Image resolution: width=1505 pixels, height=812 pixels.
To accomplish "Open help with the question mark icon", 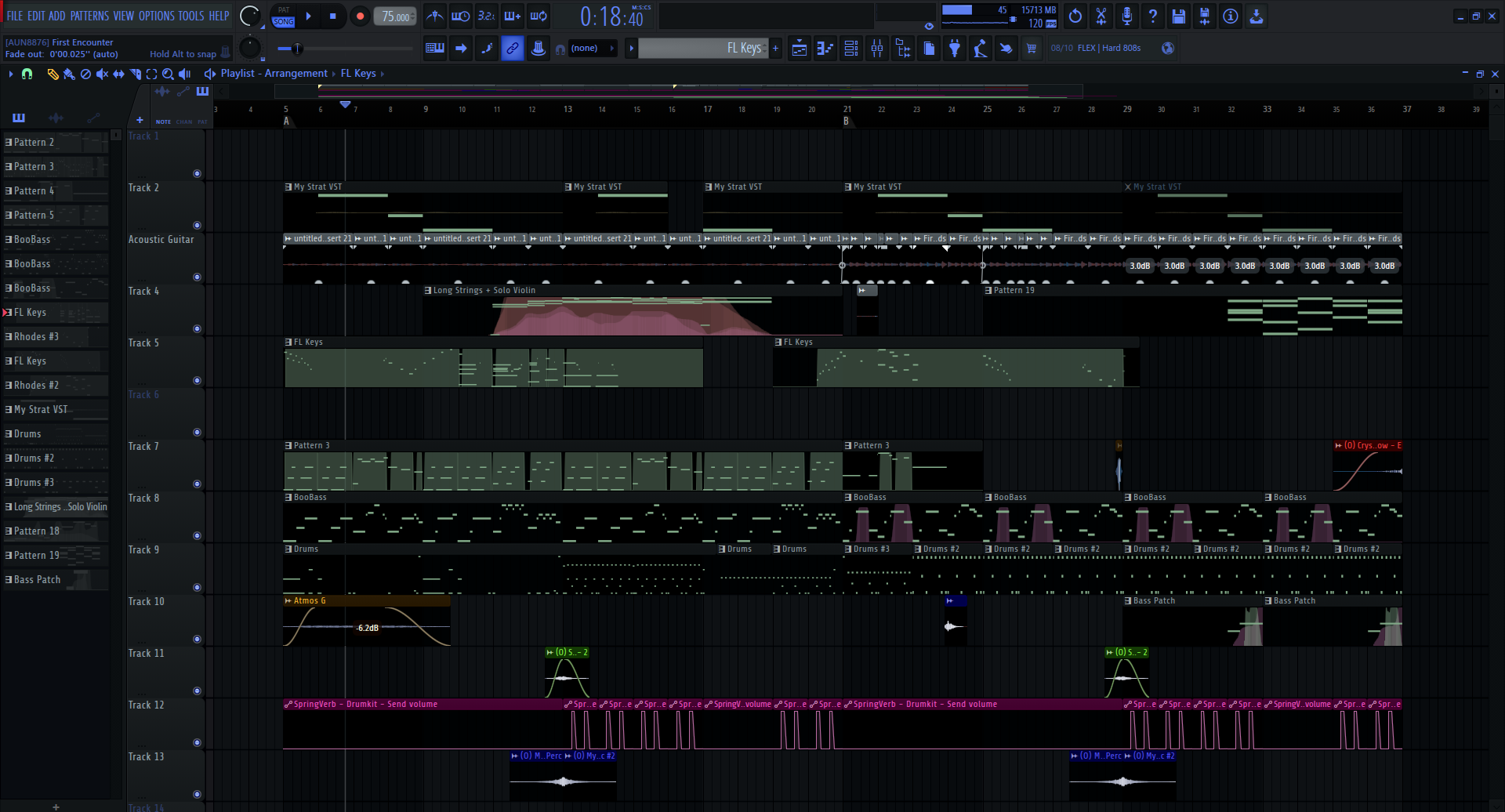I will (1153, 16).
